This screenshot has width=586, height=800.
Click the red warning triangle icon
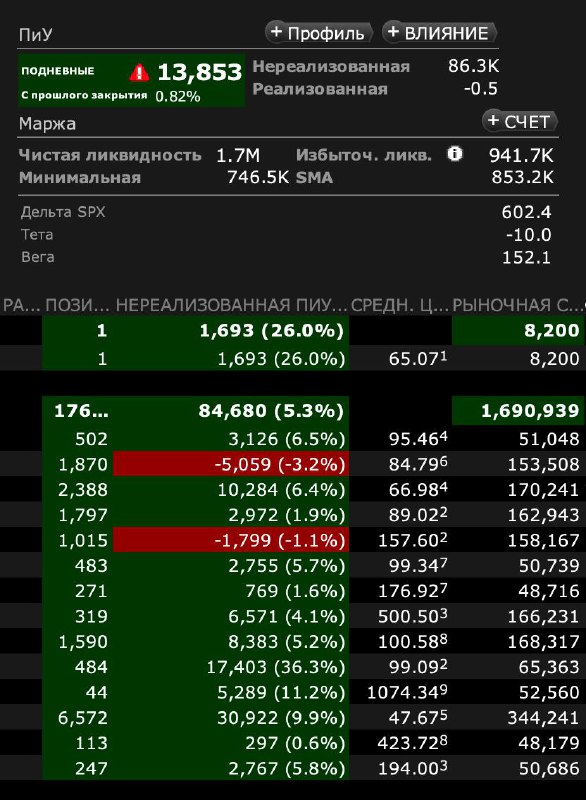point(139,72)
